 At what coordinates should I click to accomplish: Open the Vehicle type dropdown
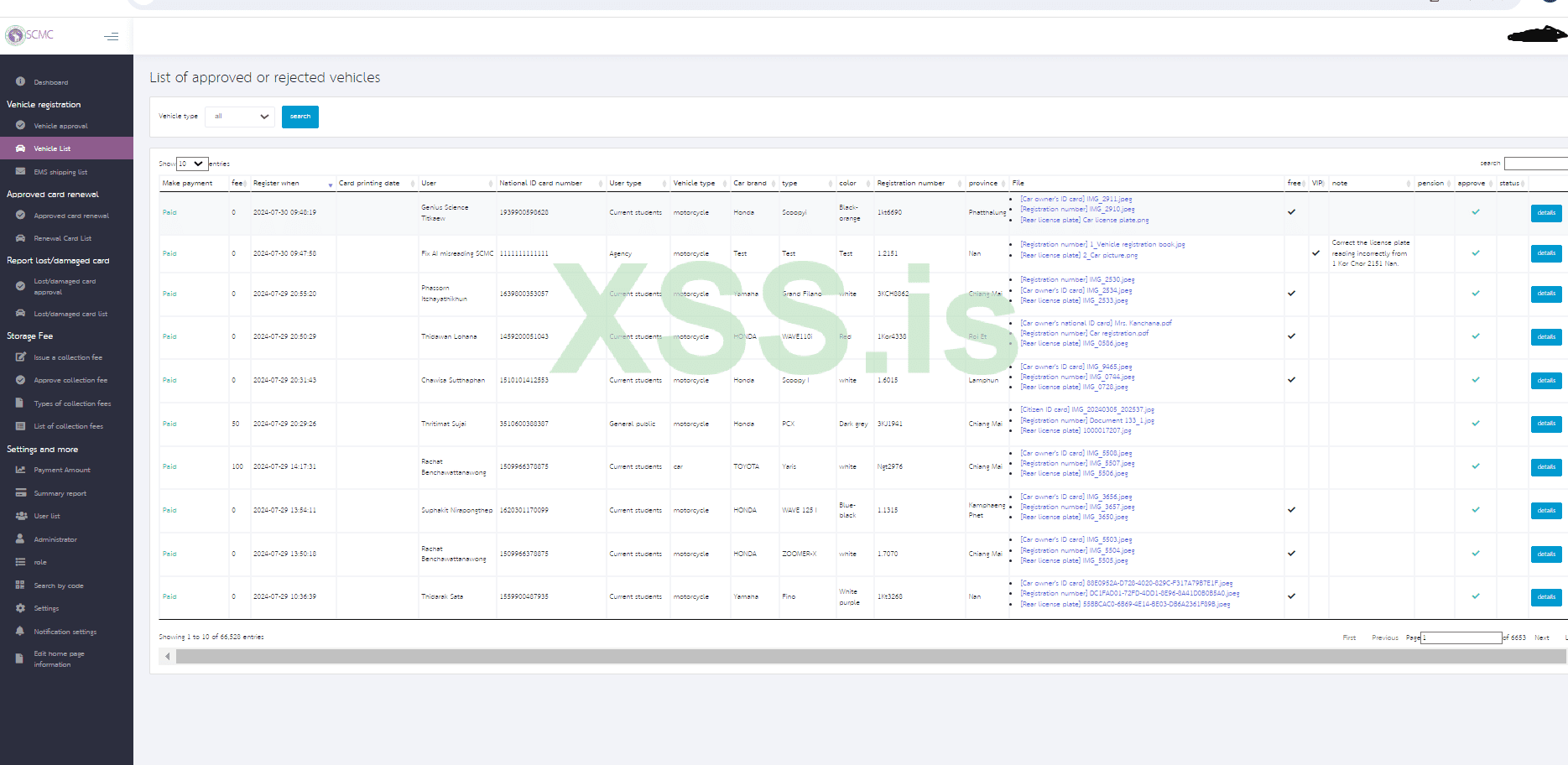point(240,117)
